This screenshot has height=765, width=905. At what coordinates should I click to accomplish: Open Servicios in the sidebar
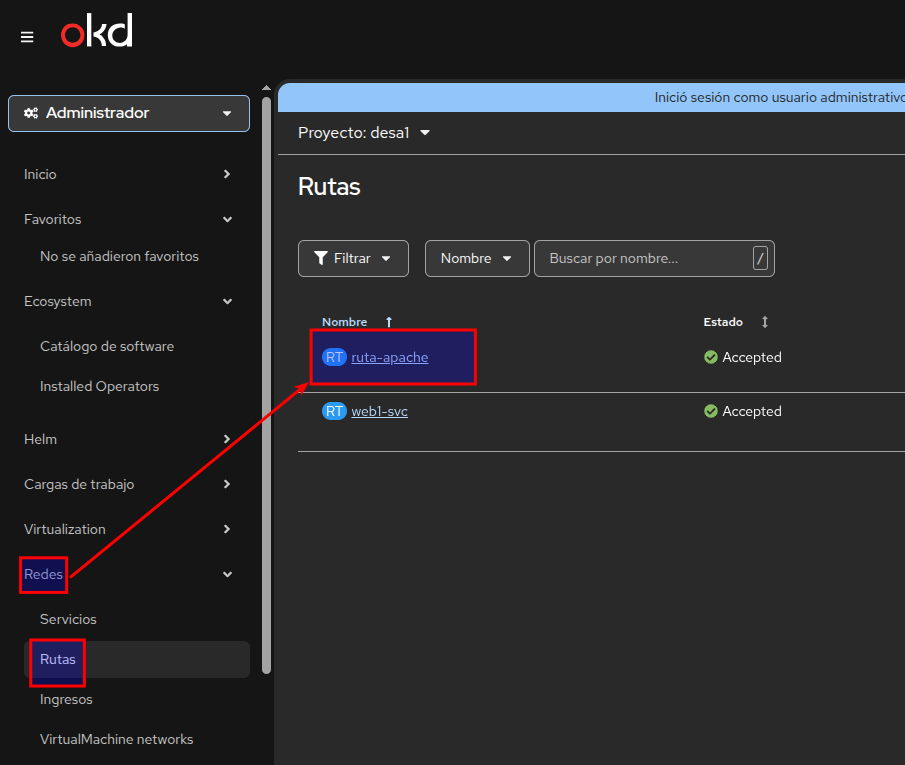68,619
